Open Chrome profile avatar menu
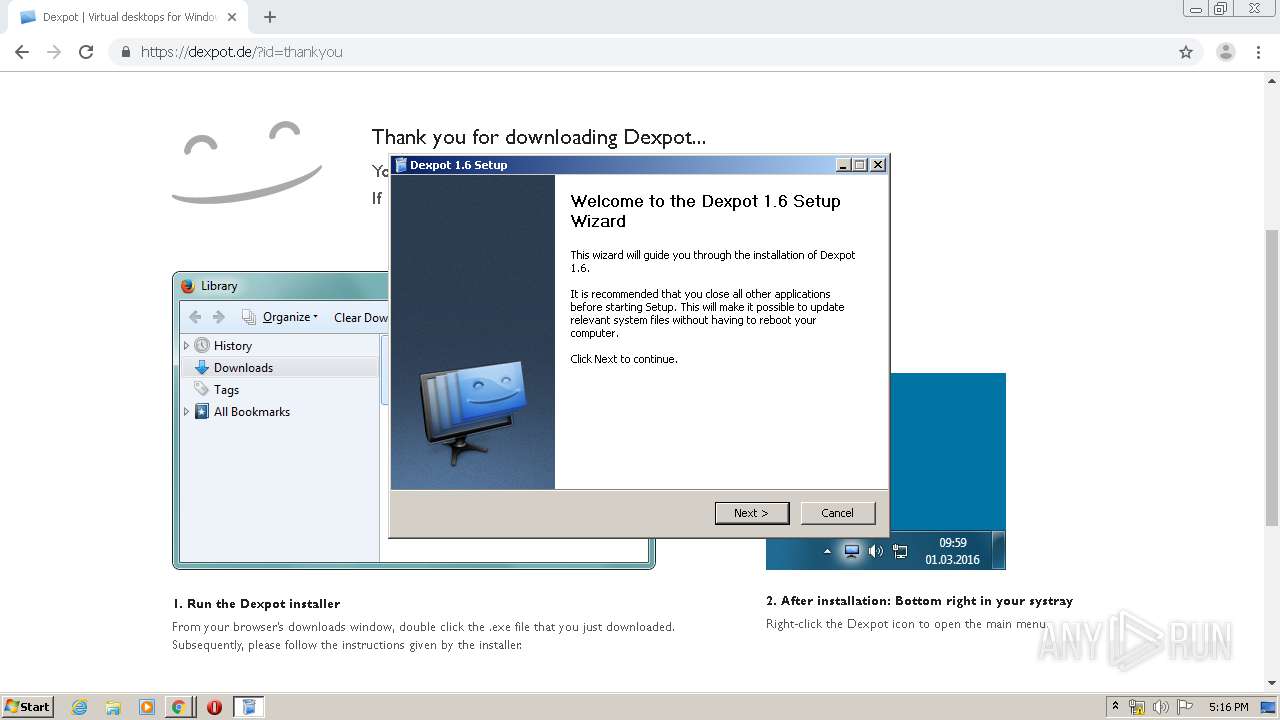Screen dimensions: 1280x720 [x=1226, y=52]
